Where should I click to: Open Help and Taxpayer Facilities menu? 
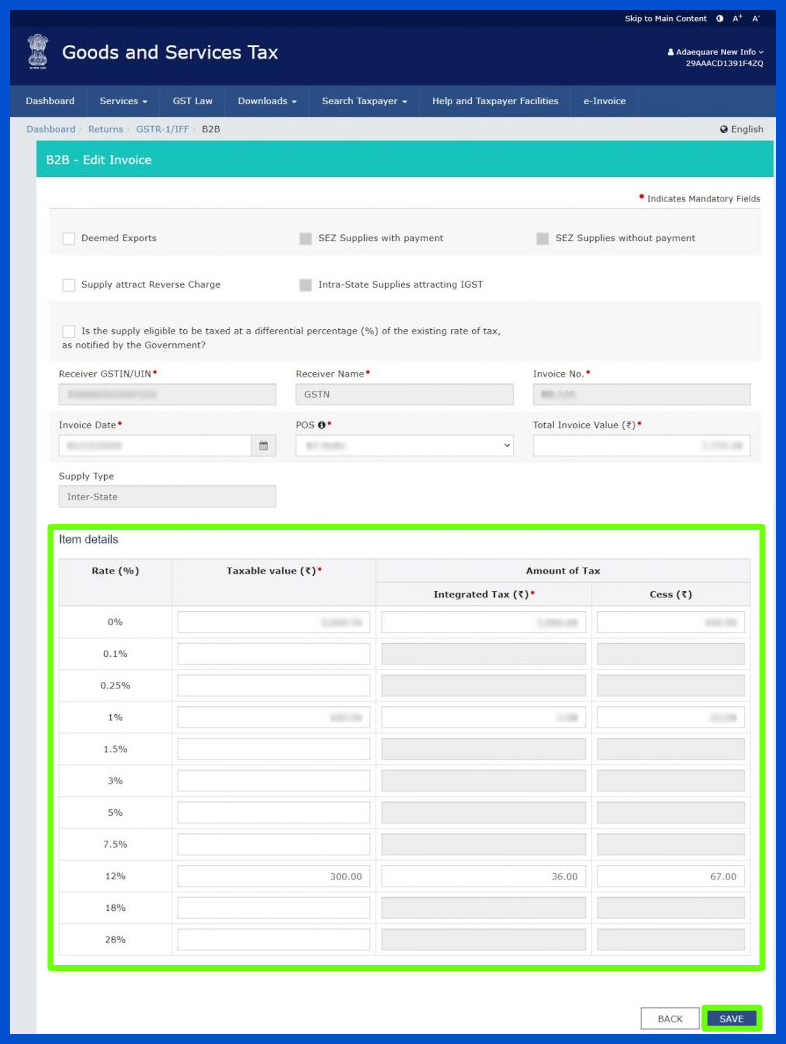[495, 101]
